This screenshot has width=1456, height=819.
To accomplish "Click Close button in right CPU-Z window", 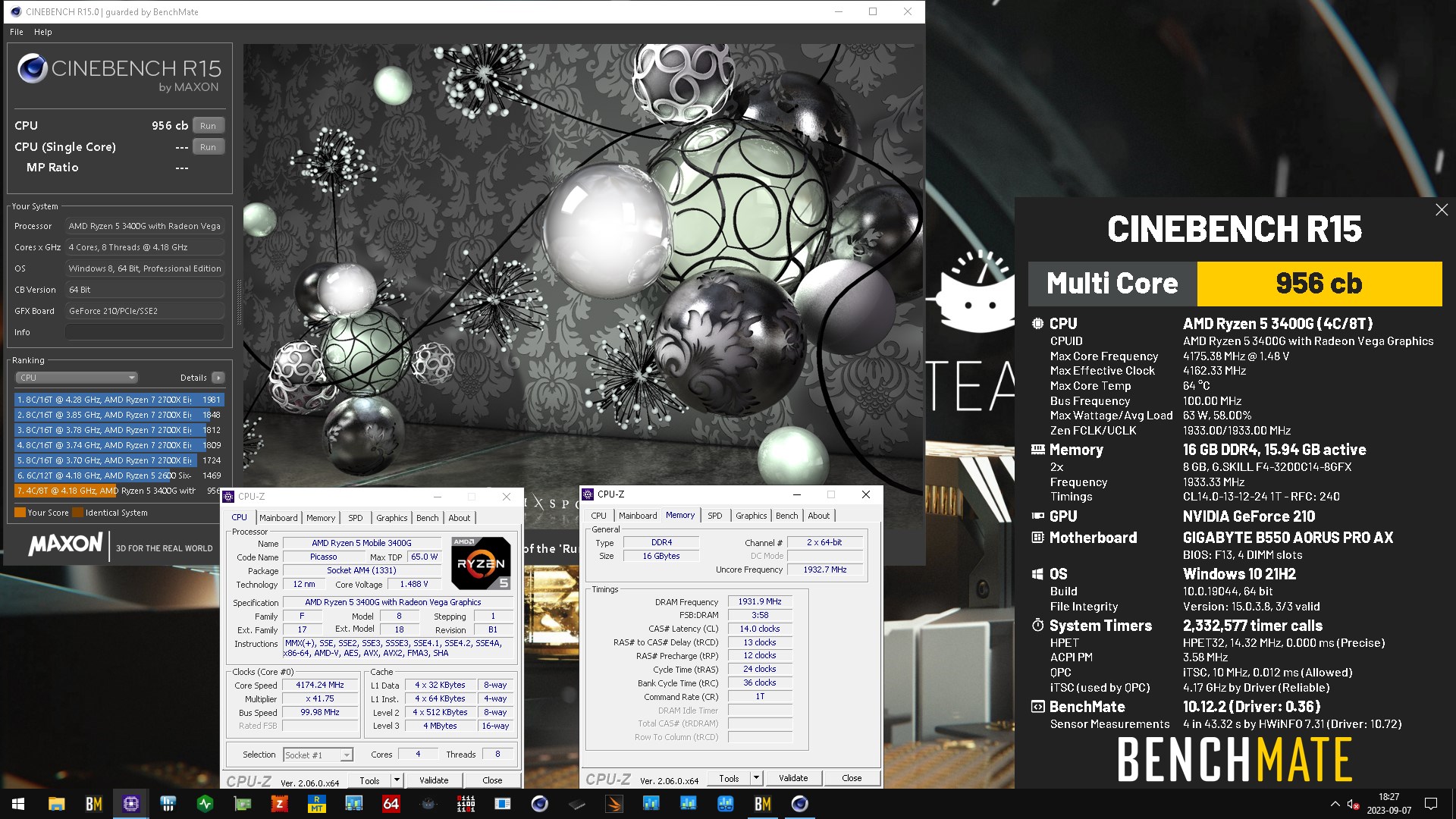I will [x=852, y=778].
